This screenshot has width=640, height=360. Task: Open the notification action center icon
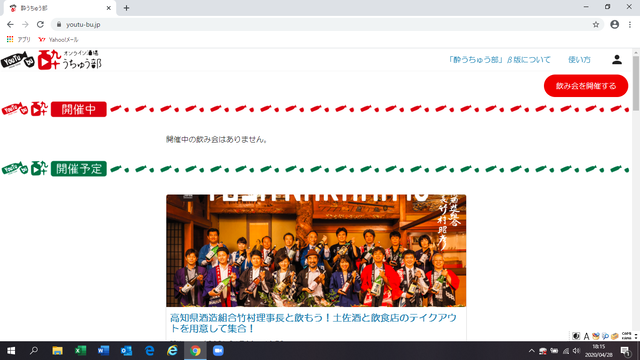pos(625,351)
